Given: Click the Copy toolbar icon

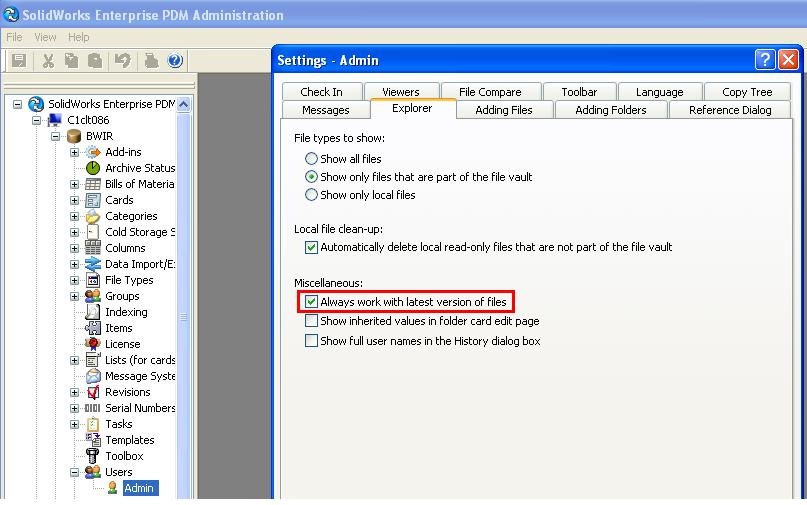Looking at the screenshot, I should point(71,61).
